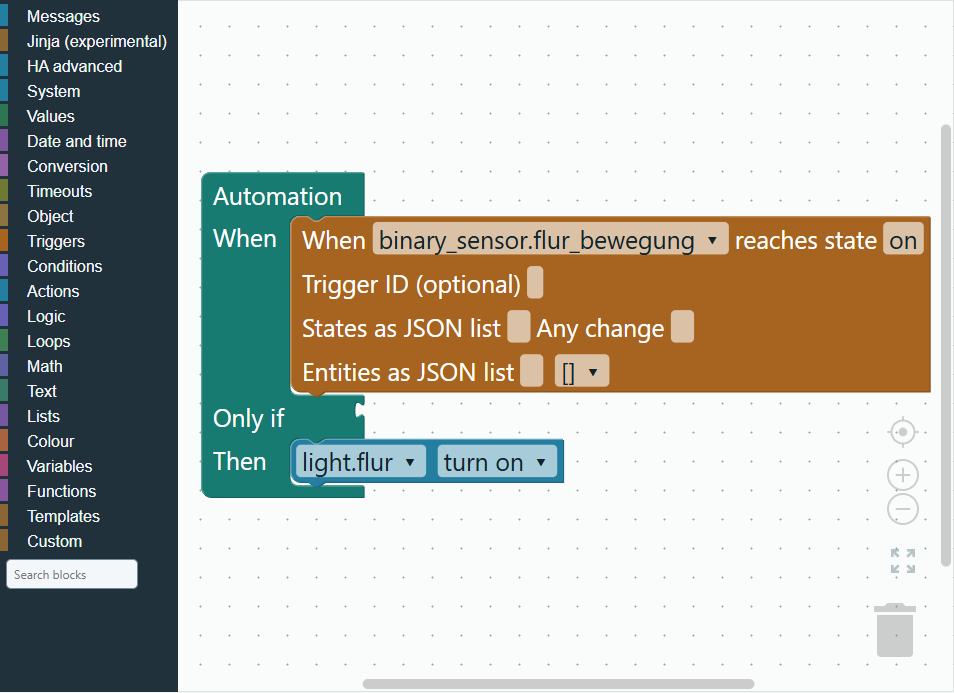The height and width of the screenshot is (693, 954).
Task: Zoom in with the plus icon
Action: tap(903, 475)
